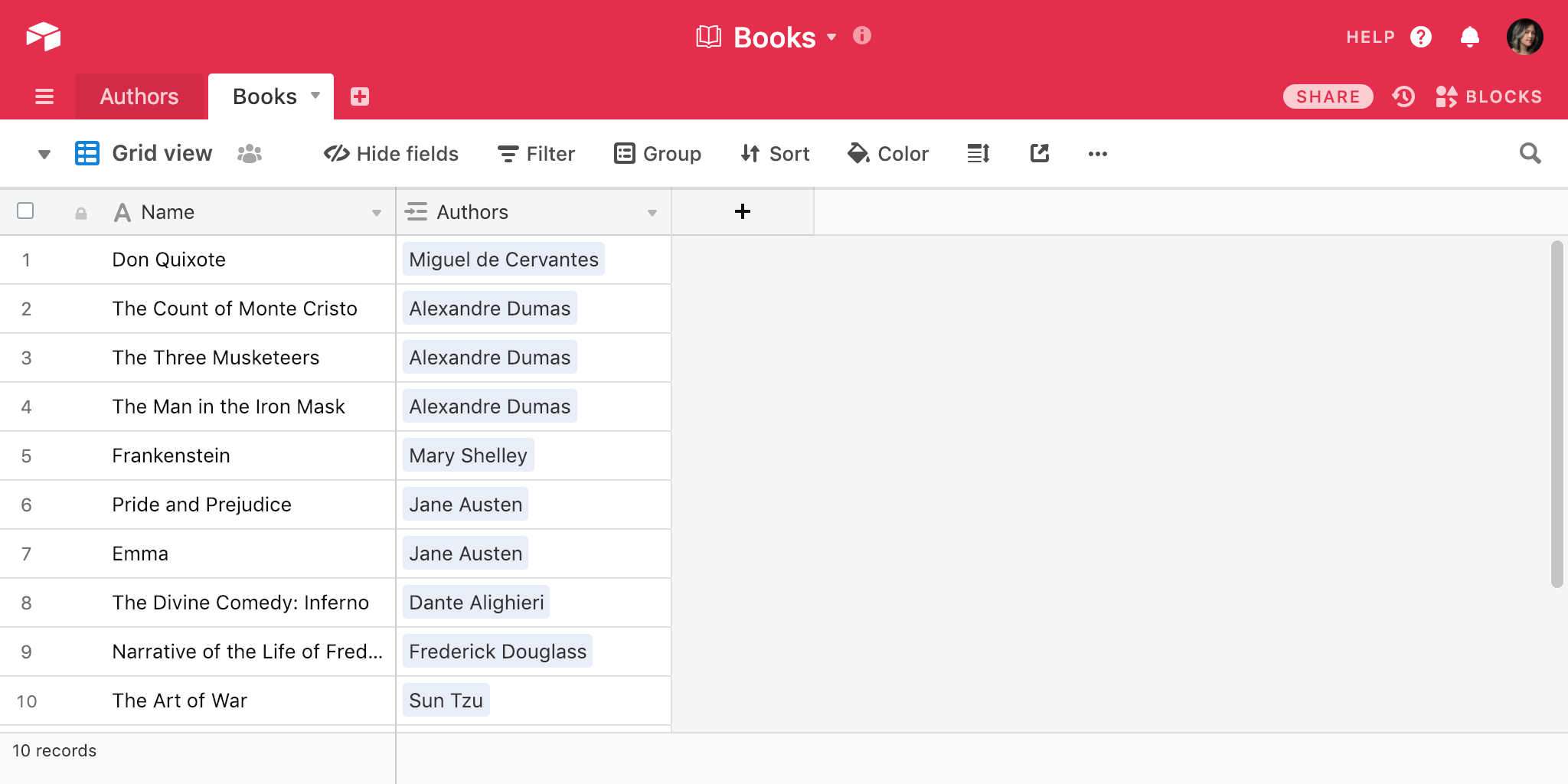This screenshot has width=1568, height=784.
Task: Click the vertical scrollbar
Action: click(x=1557, y=414)
